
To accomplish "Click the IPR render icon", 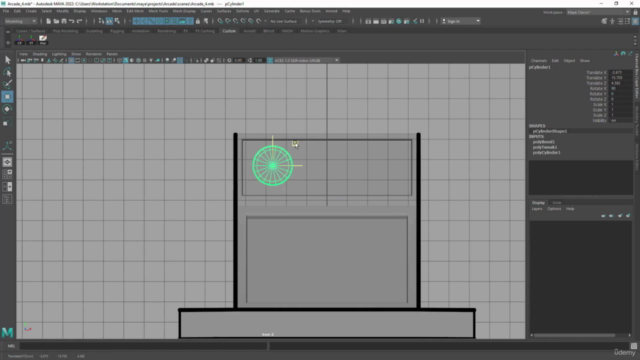I will click(384, 21).
